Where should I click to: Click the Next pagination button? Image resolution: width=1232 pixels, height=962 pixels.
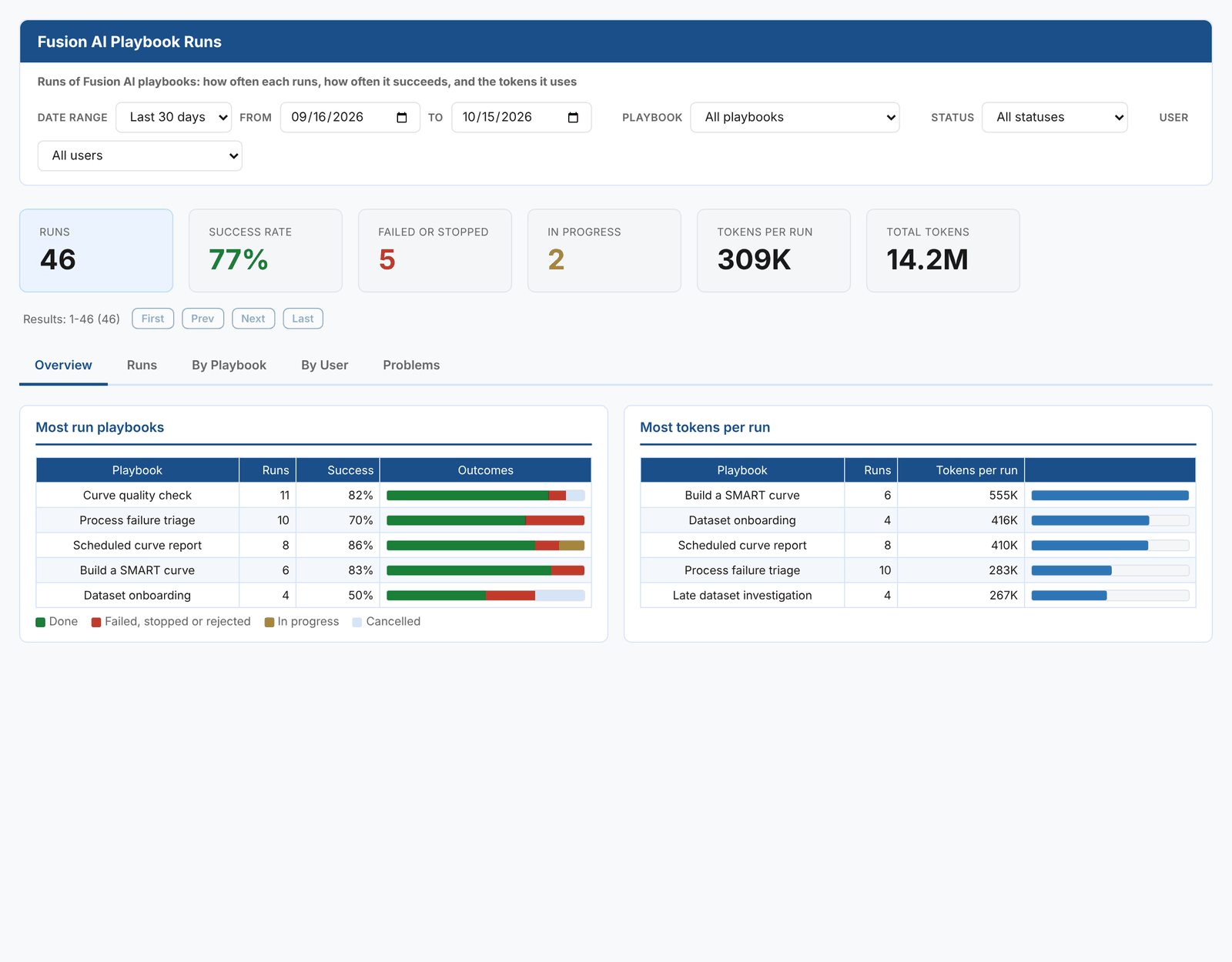pyautogui.click(x=253, y=319)
